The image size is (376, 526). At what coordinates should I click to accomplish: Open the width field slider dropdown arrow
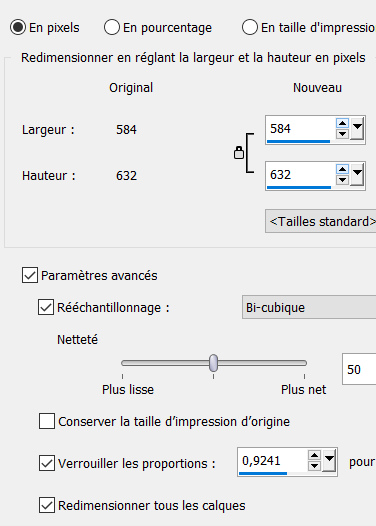(357, 128)
